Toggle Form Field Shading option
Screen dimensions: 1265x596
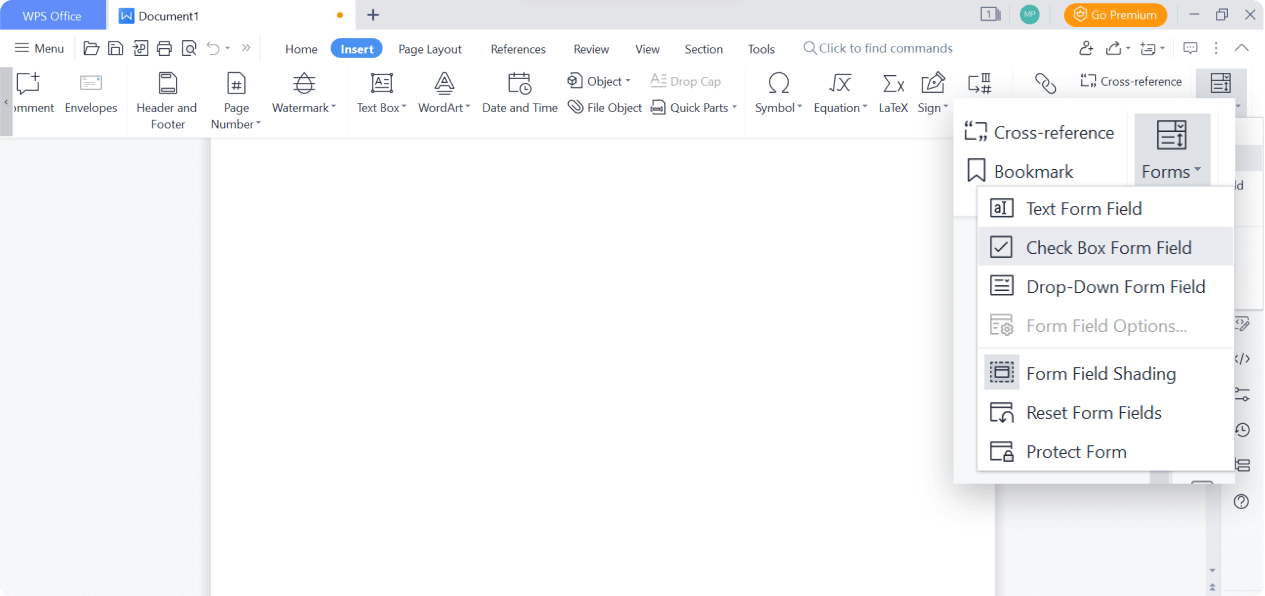[x=1100, y=373]
